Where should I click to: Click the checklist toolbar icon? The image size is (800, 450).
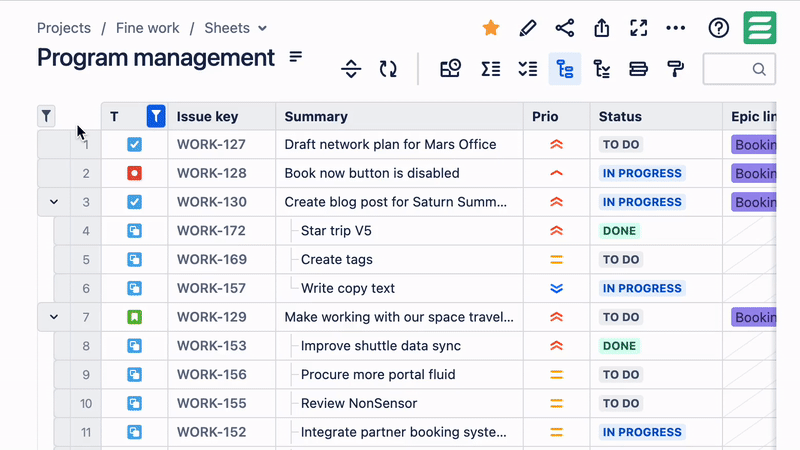[x=528, y=69]
